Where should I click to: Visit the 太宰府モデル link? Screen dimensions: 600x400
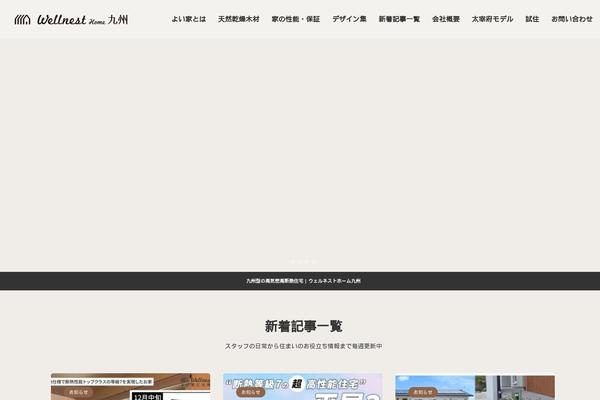[492, 19]
